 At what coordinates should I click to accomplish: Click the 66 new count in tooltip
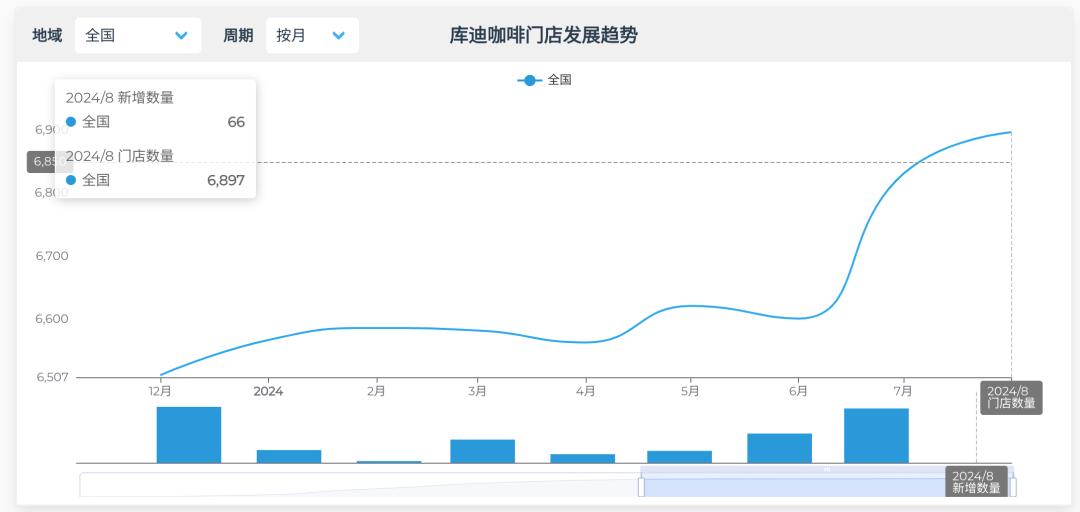236,123
